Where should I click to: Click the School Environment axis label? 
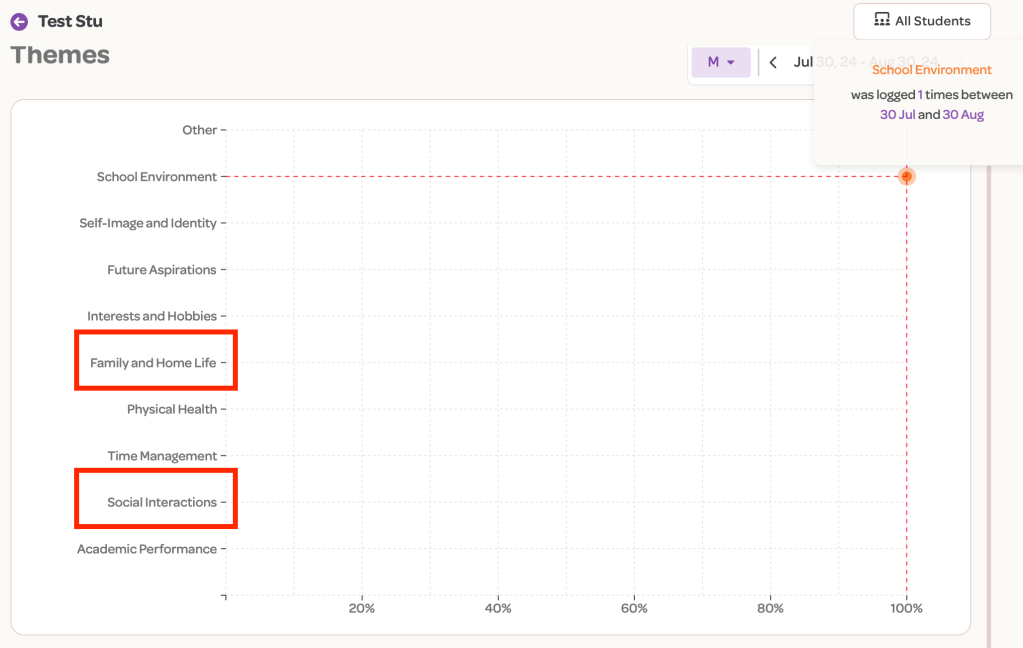click(156, 177)
